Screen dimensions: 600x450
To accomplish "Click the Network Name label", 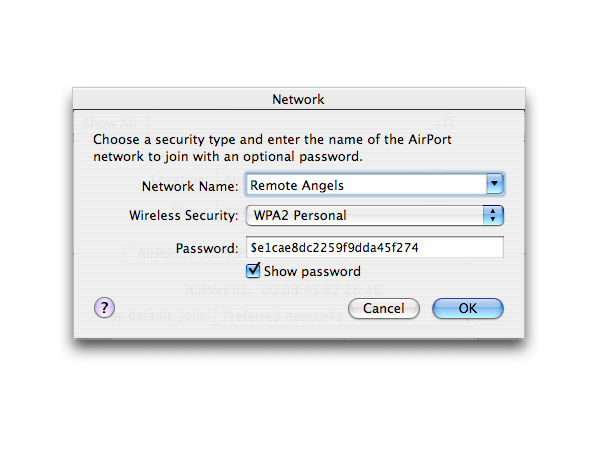I will [190, 186].
